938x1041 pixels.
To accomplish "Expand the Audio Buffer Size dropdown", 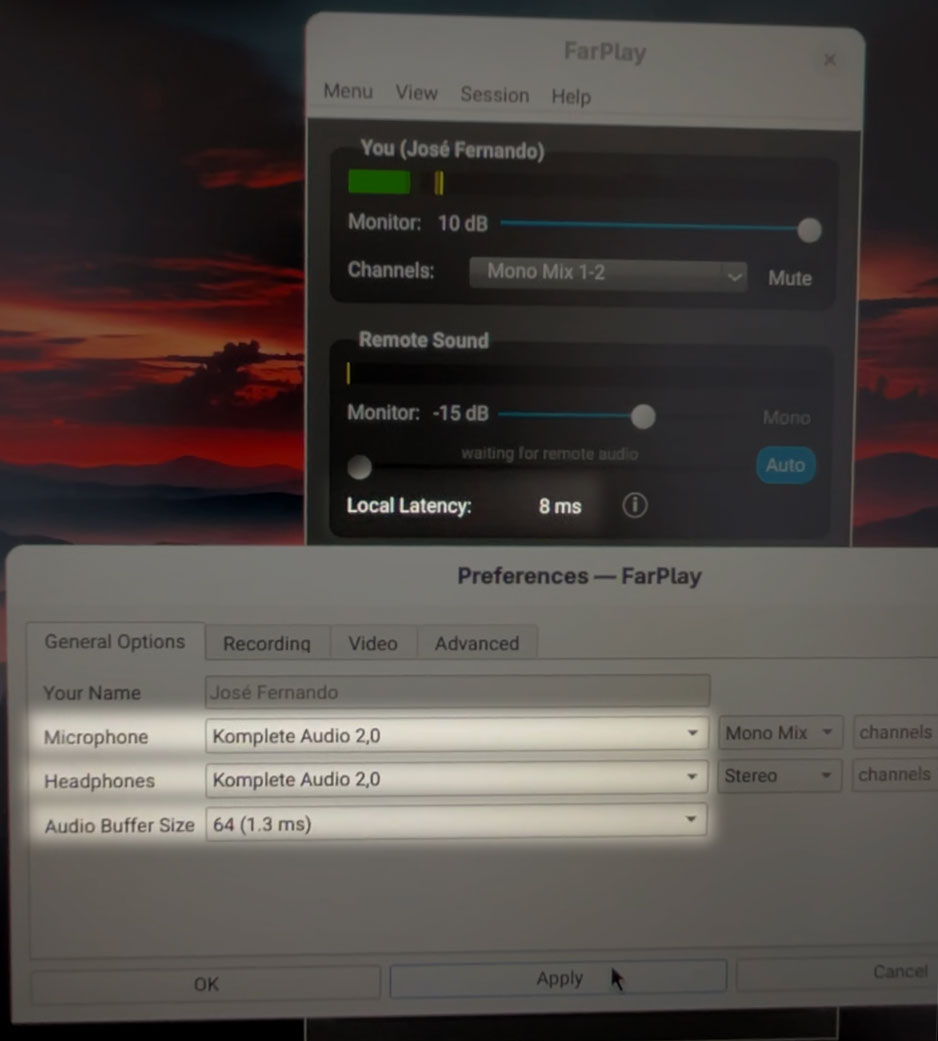I will click(456, 824).
